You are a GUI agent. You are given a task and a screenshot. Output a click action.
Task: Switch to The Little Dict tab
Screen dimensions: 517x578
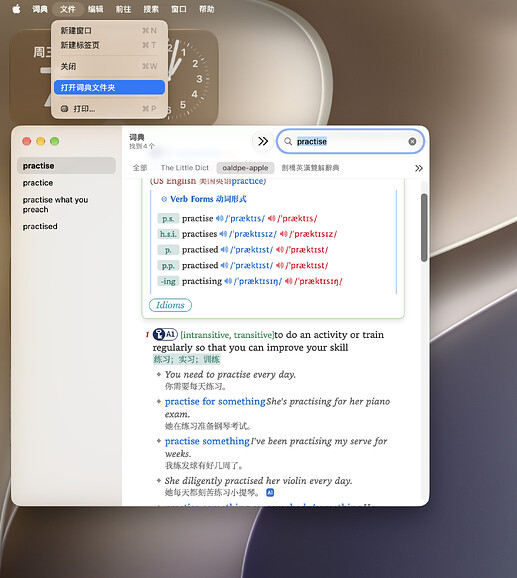(x=185, y=168)
